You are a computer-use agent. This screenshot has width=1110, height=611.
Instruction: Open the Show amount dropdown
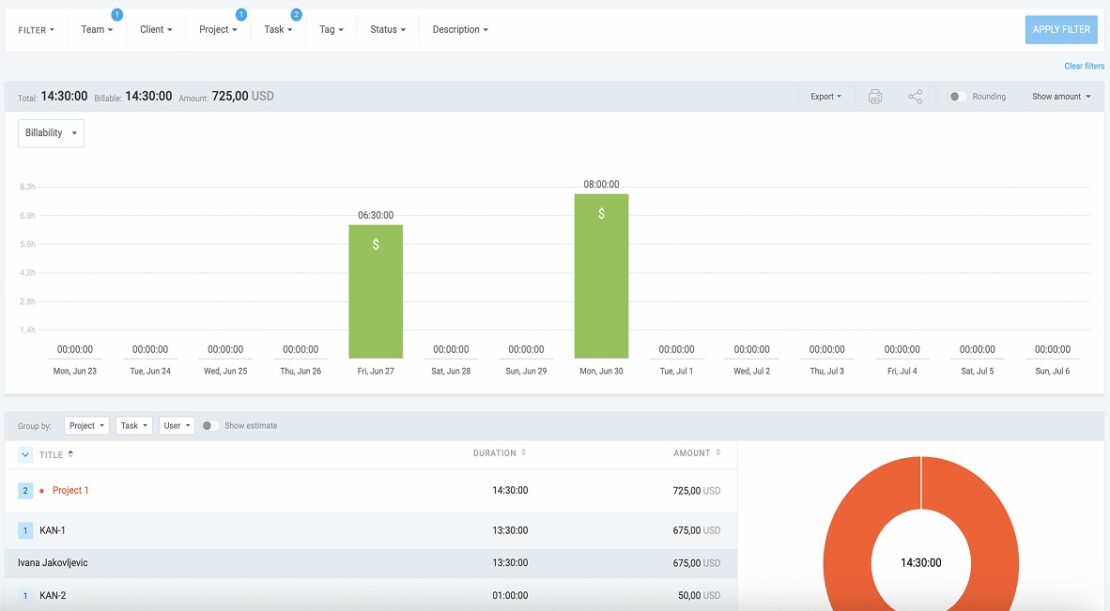point(1061,96)
